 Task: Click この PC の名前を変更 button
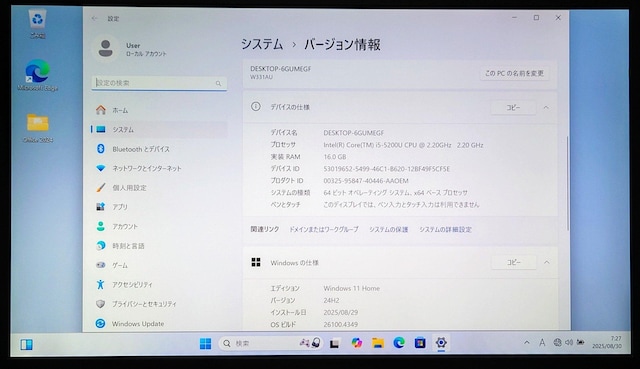[514, 73]
